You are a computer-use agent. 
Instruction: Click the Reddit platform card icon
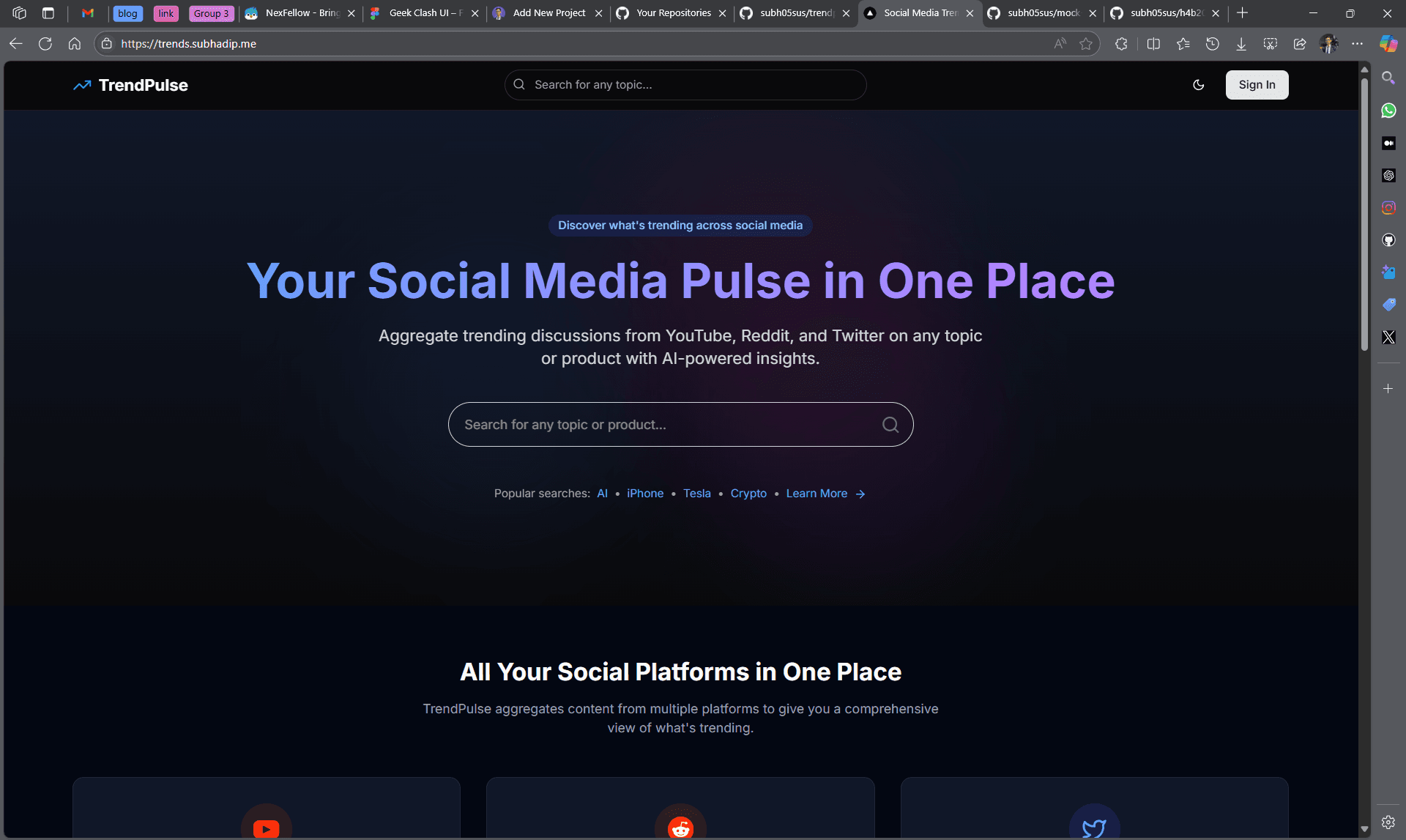tap(680, 828)
